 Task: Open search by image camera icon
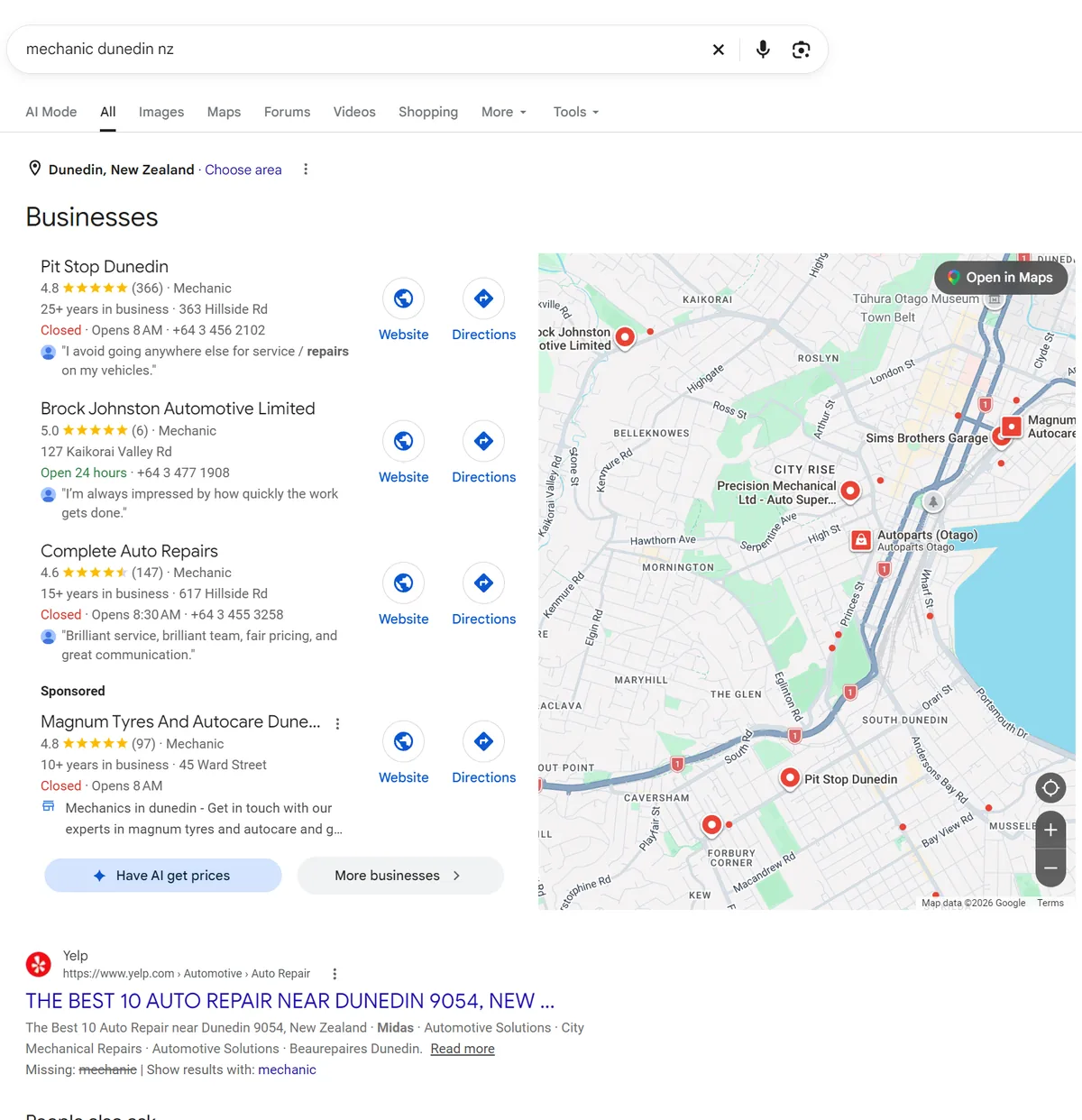(801, 50)
